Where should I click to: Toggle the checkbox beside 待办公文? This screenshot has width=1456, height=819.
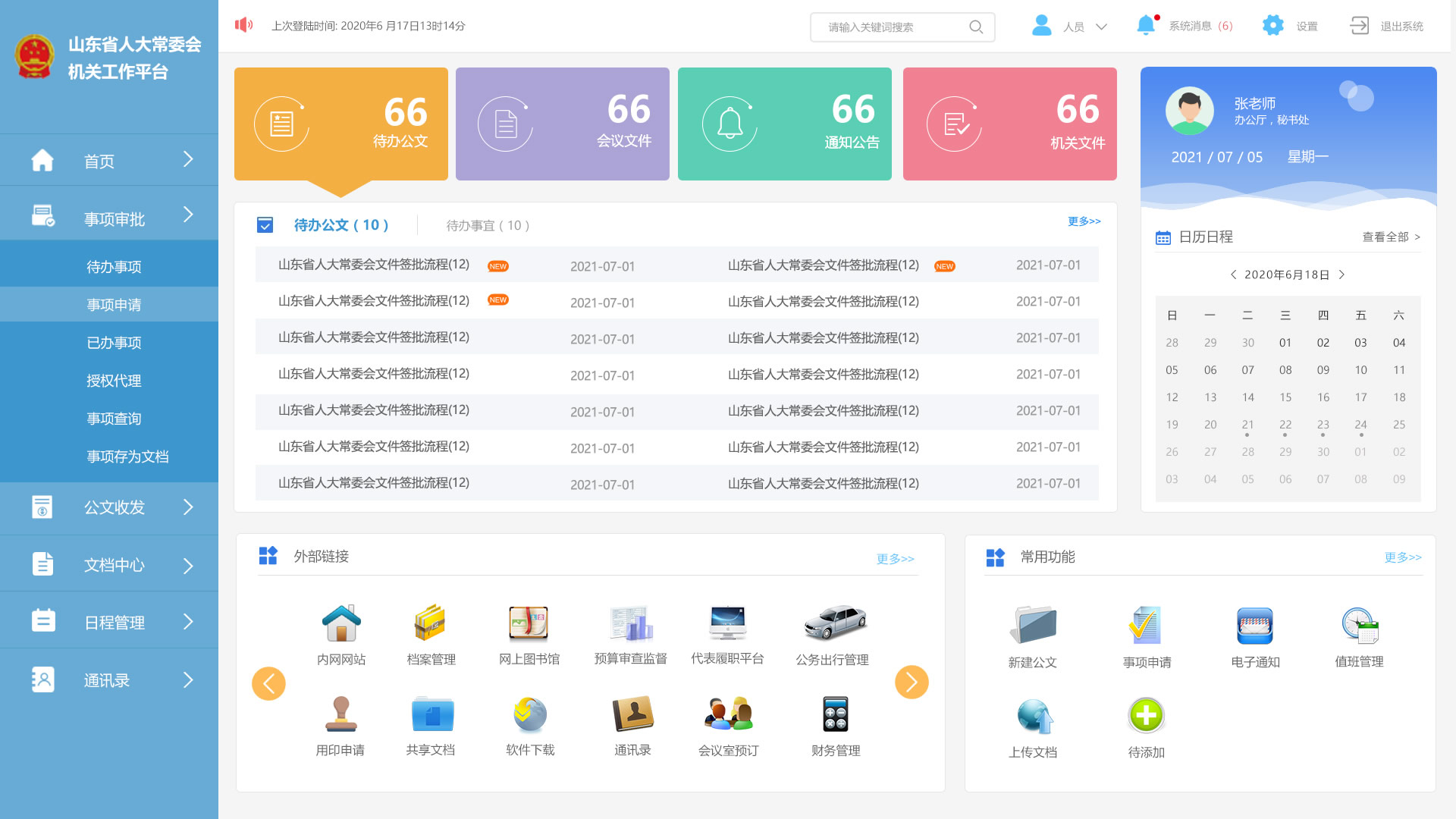[x=265, y=225]
